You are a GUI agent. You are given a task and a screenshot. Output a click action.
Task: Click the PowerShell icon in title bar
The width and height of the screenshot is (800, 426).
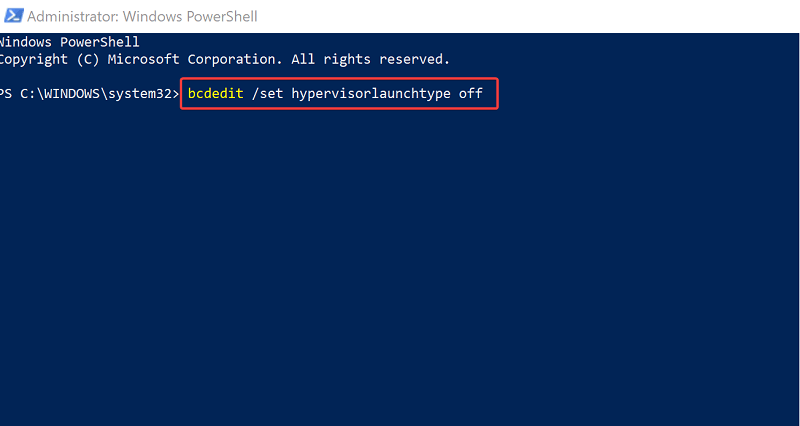pos(13,16)
